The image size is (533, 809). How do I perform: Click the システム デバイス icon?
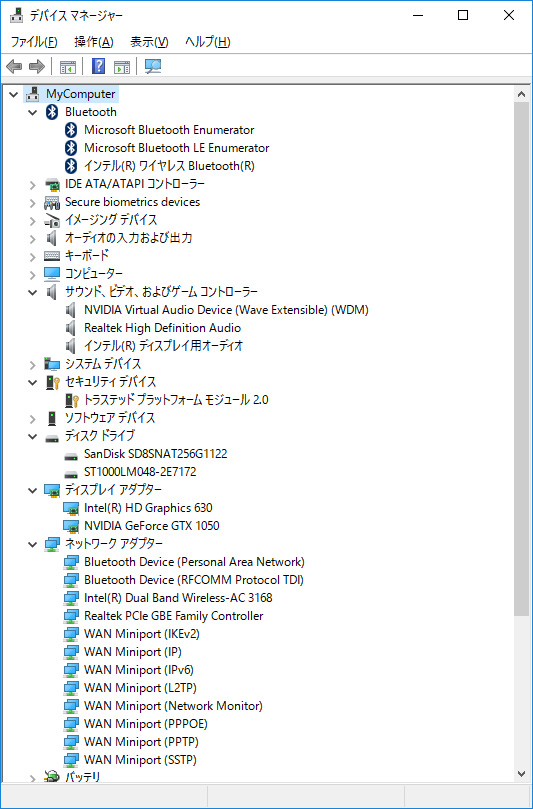(52, 364)
